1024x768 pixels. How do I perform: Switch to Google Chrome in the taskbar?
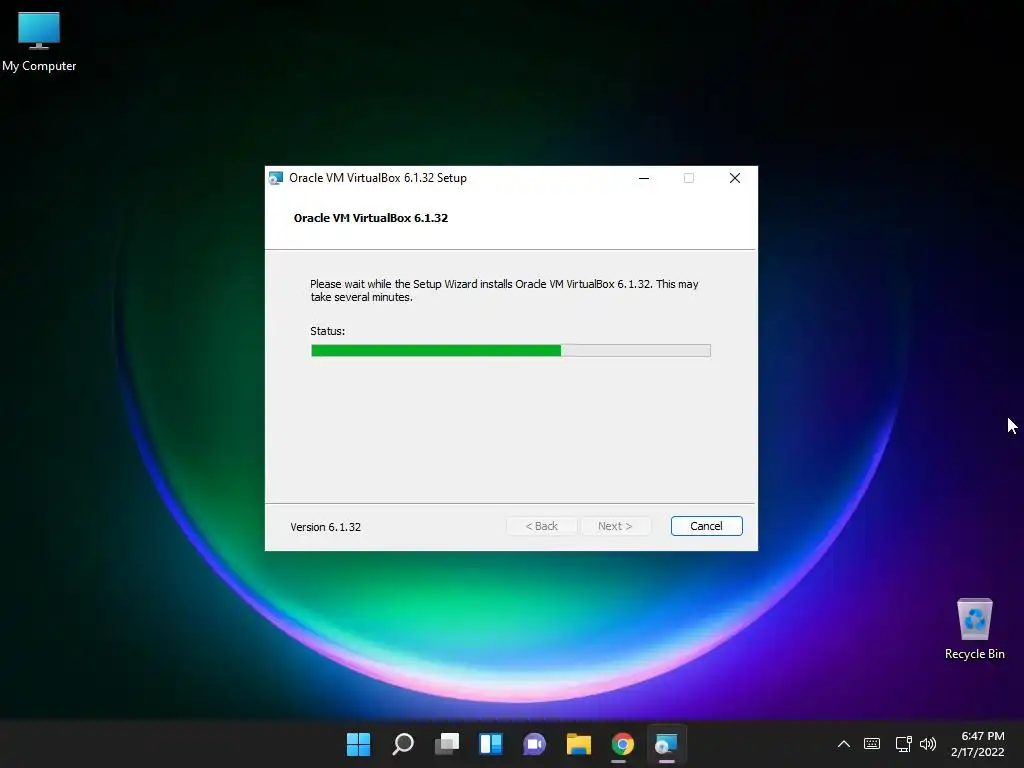[x=622, y=744]
